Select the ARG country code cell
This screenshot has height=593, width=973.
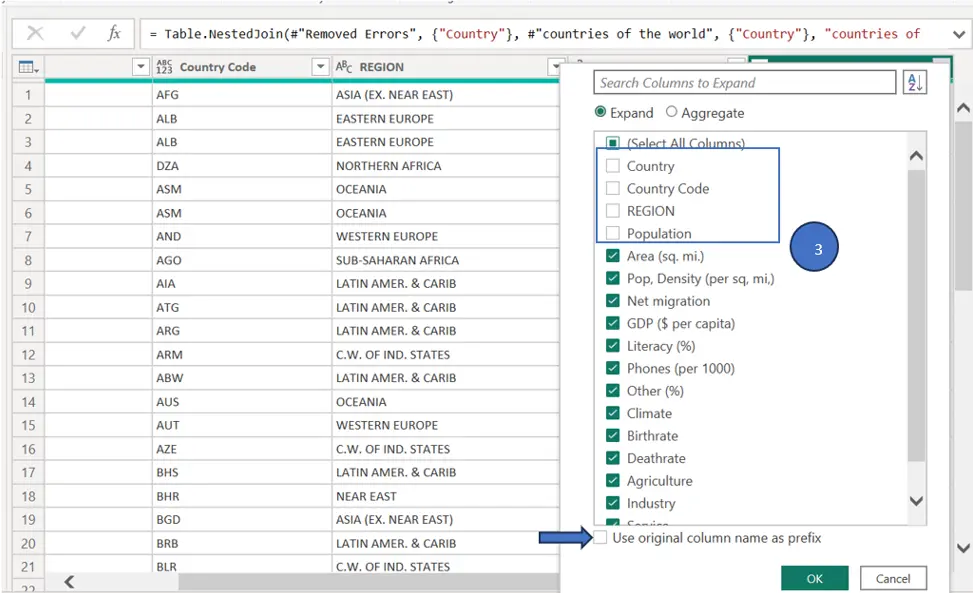(x=242, y=331)
